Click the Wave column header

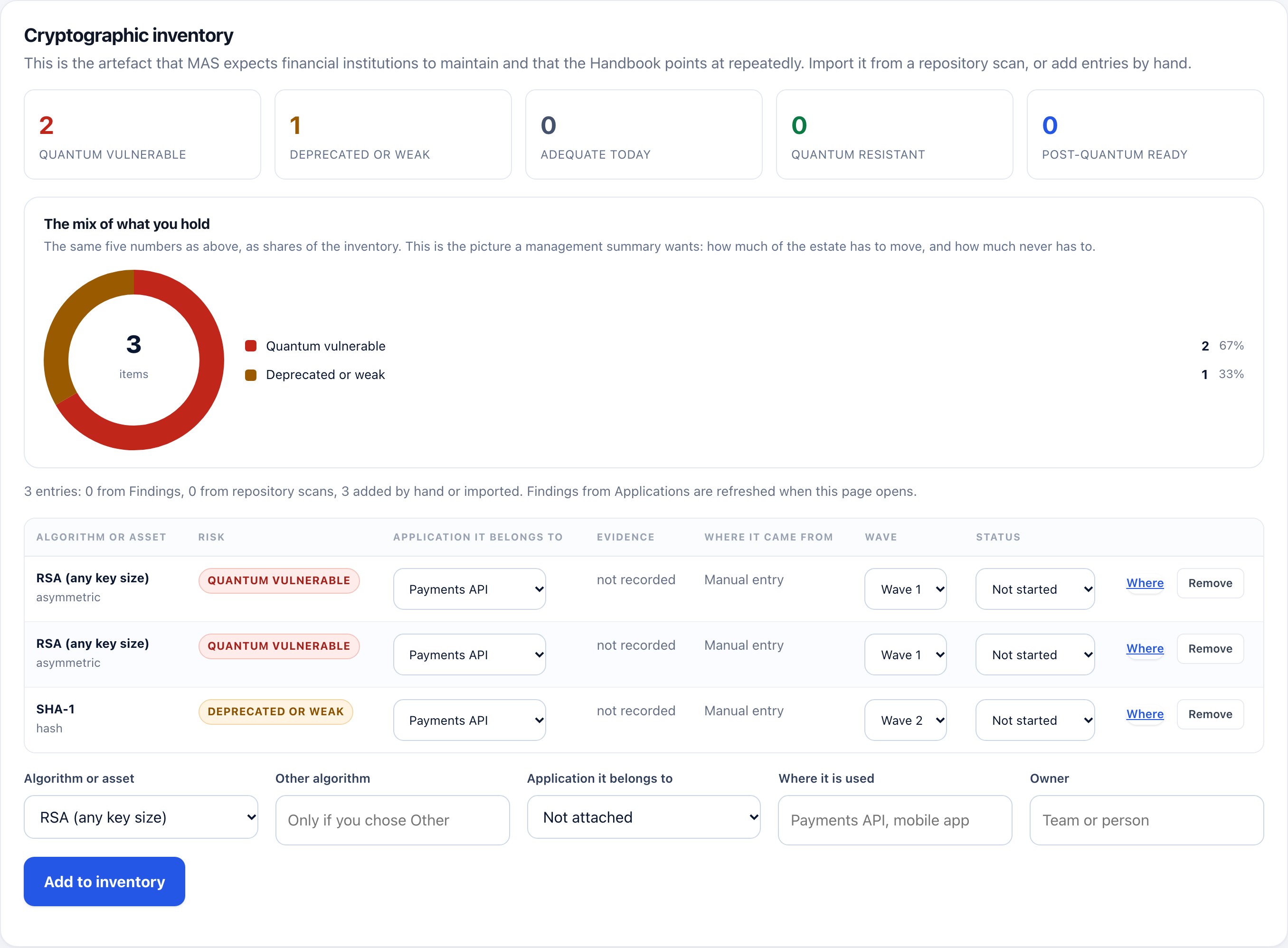click(881, 537)
